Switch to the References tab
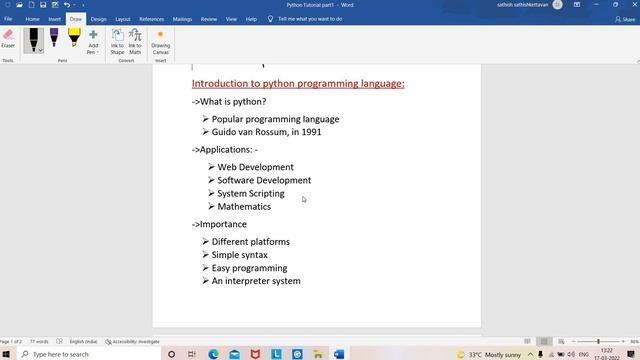The width and height of the screenshot is (640, 360). (151, 19)
